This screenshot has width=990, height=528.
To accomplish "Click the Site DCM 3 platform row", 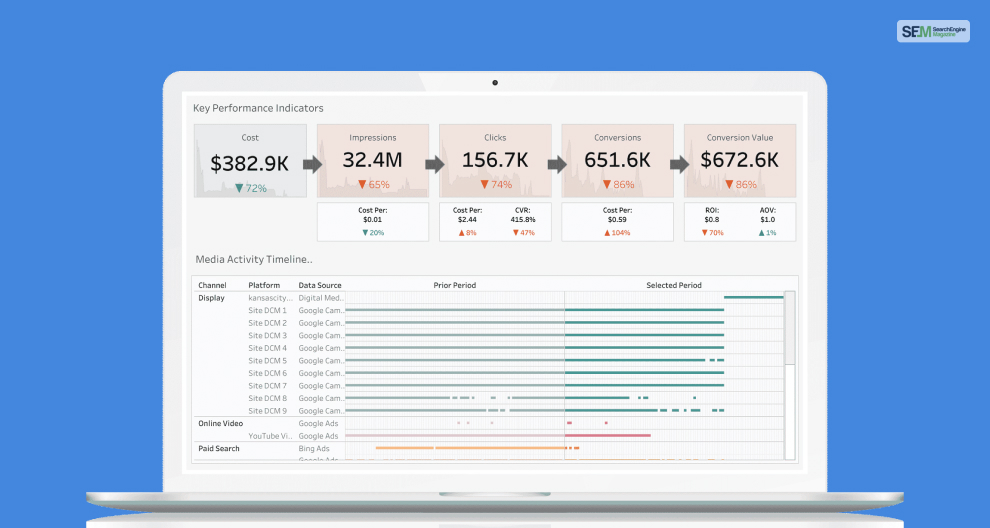I will click(268, 335).
